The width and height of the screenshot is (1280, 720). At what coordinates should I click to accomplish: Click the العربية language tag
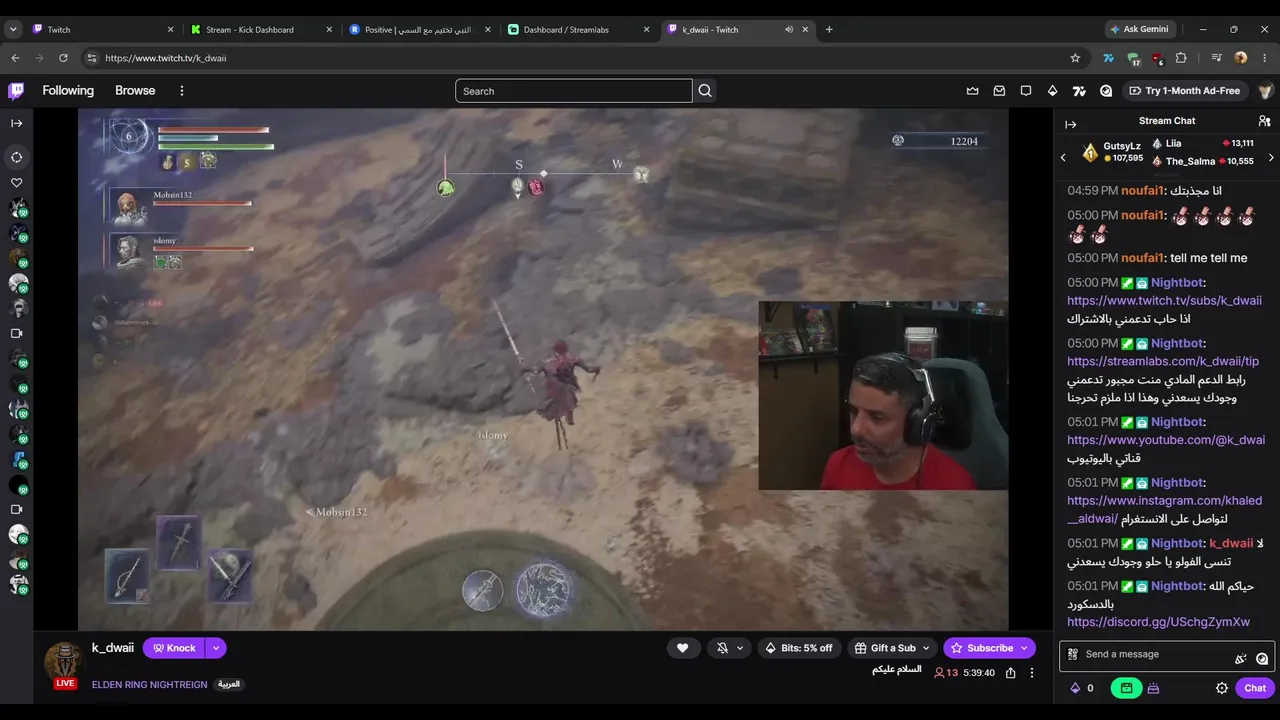click(229, 685)
